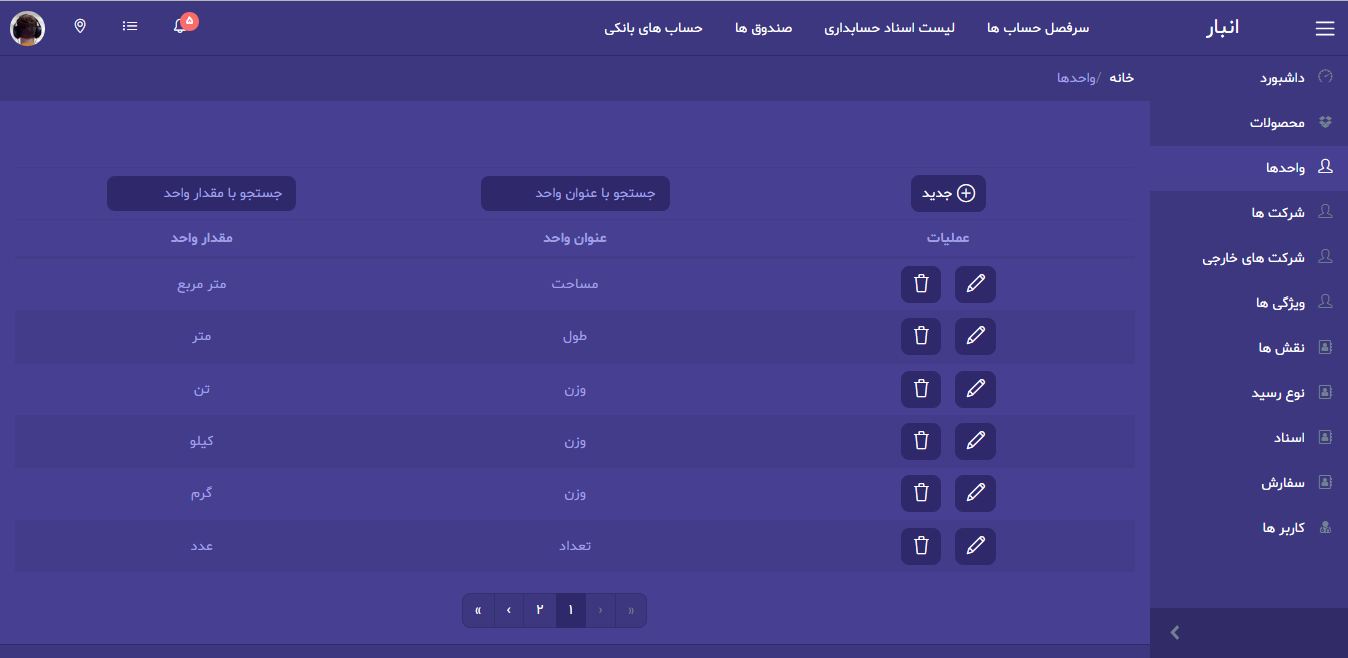Go to نوع رسید in sidebar
This screenshot has height=658, width=1348.
[x=1278, y=392]
